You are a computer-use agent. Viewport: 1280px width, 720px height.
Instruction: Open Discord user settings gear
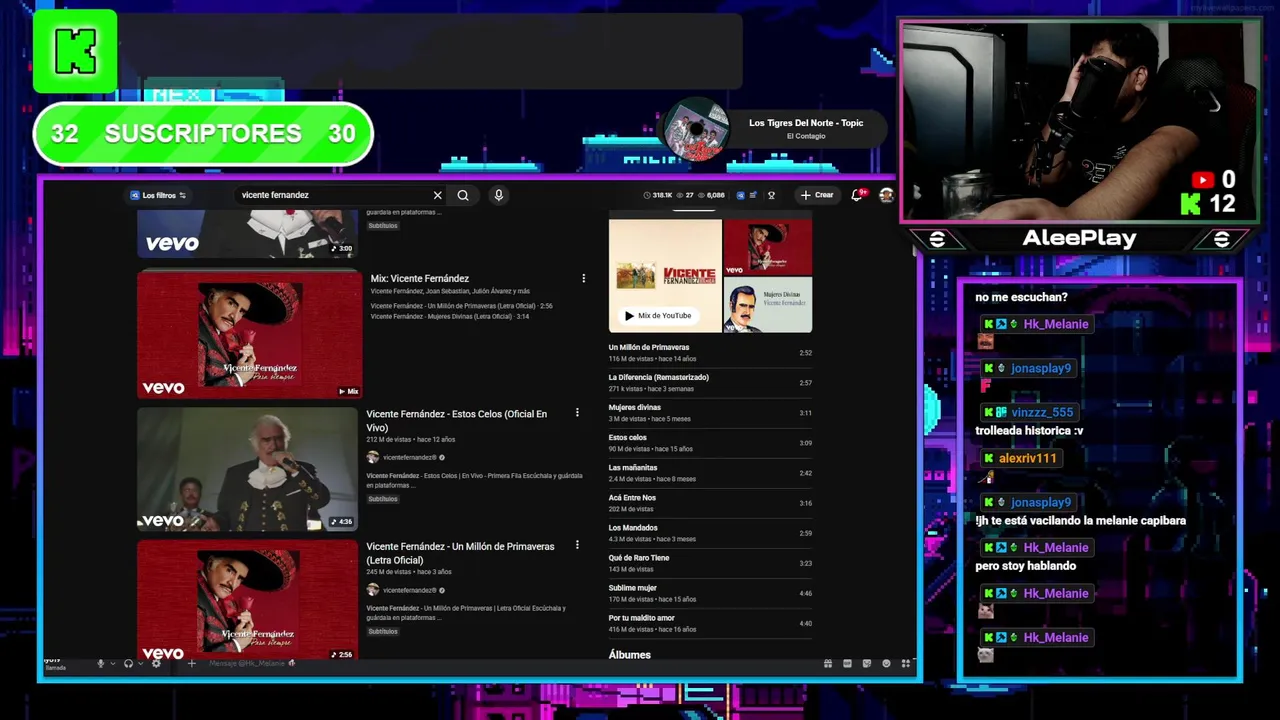(156, 664)
